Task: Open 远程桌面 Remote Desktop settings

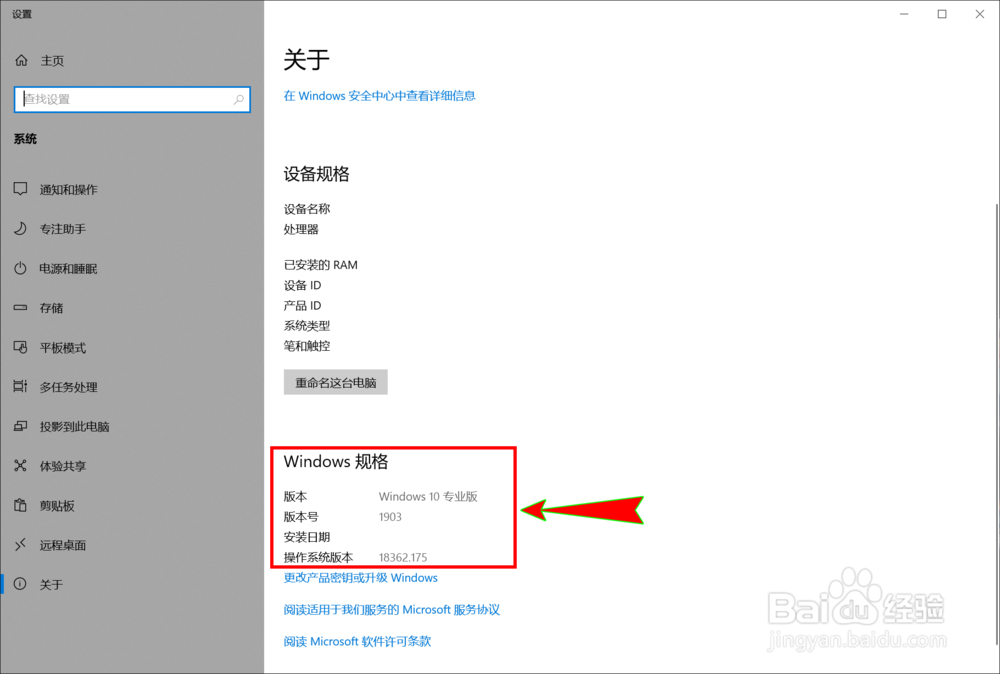Action: [x=22, y=545]
